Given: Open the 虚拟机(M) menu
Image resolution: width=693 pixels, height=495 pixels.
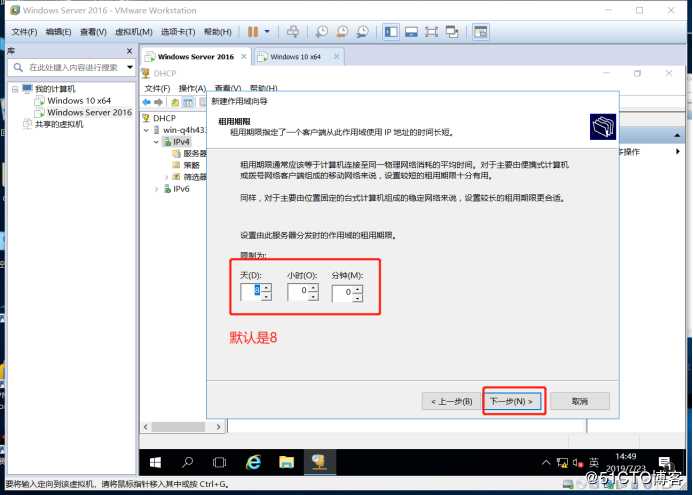Looking at the screenshot, I should point(133,32).
